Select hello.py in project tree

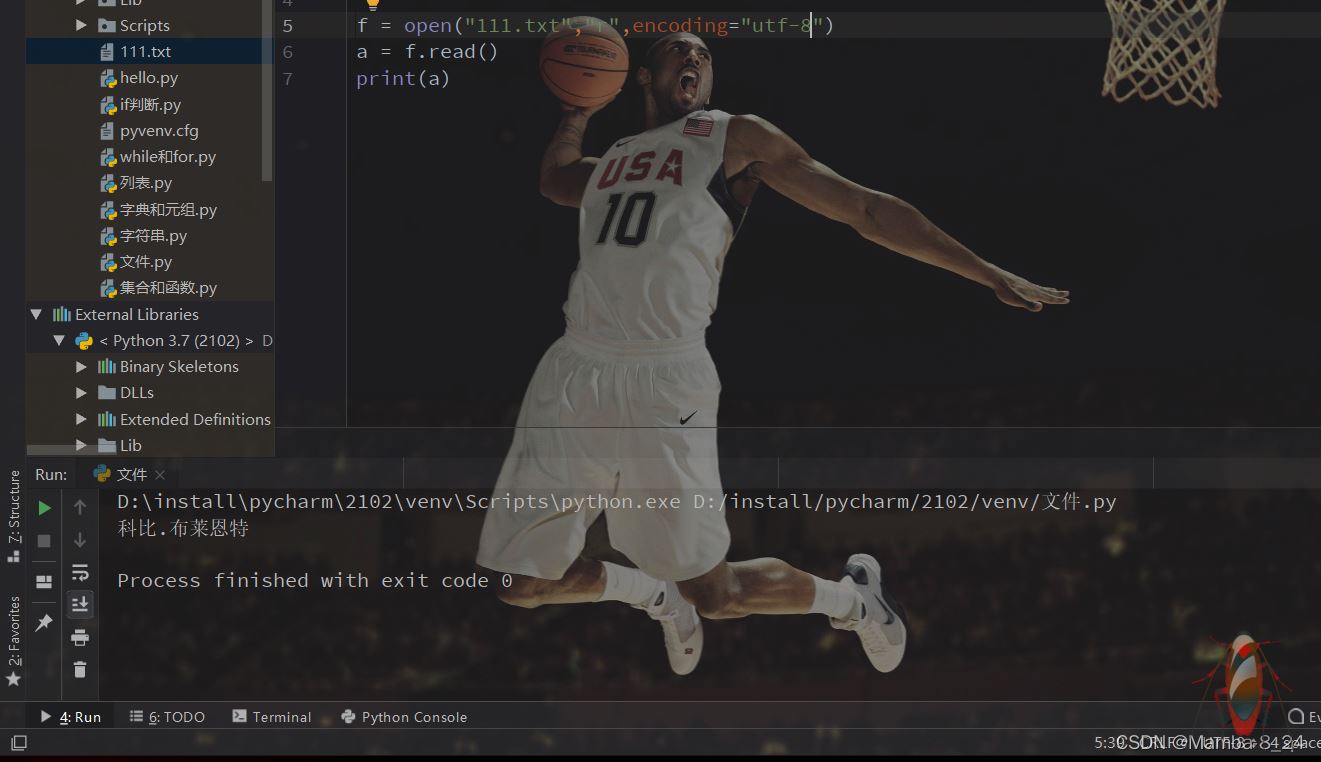pos(150,77)
